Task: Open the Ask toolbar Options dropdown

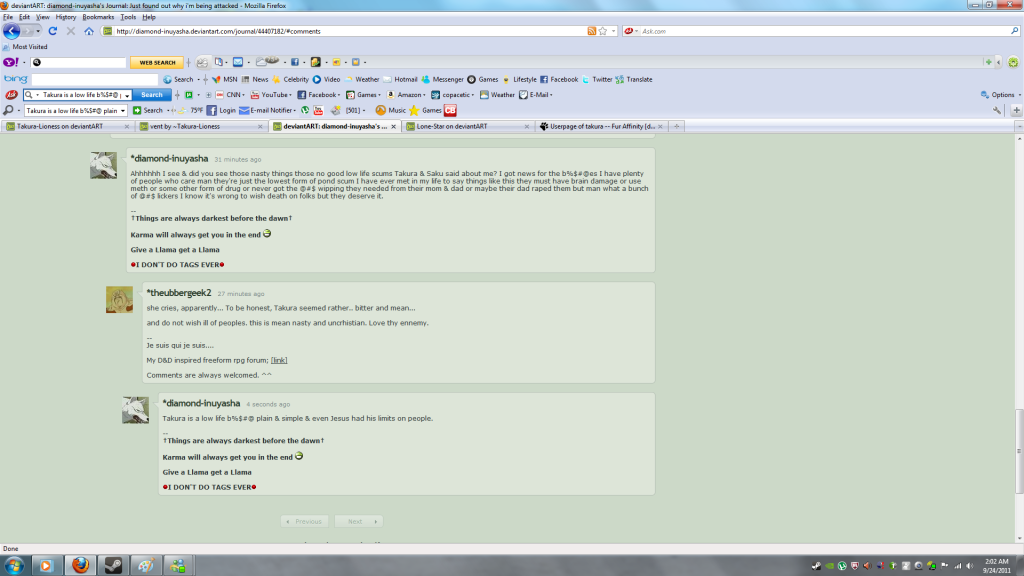Action: click(x=1002, y=95)
